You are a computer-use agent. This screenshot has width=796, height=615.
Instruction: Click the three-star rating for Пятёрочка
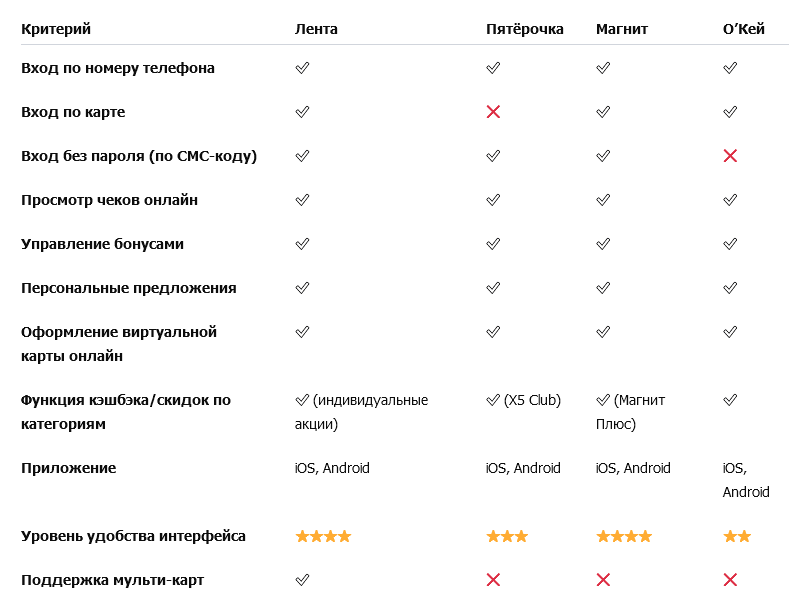(x=507, y=536)
